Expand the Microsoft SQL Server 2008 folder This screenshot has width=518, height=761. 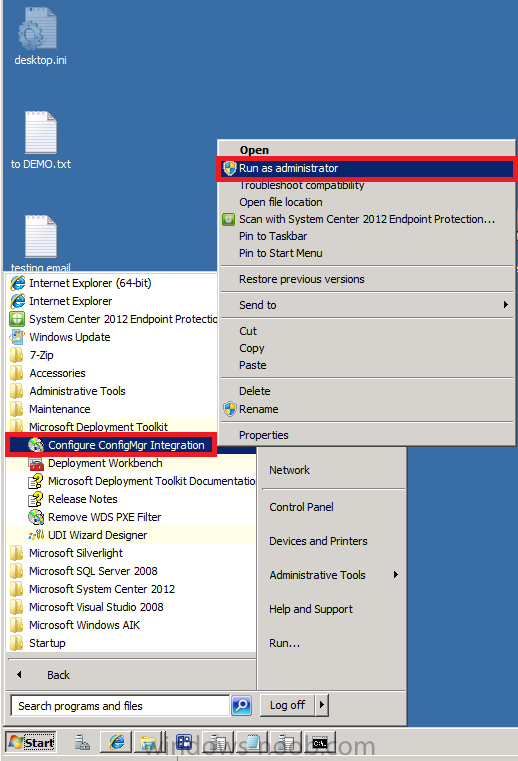[93, 571]
